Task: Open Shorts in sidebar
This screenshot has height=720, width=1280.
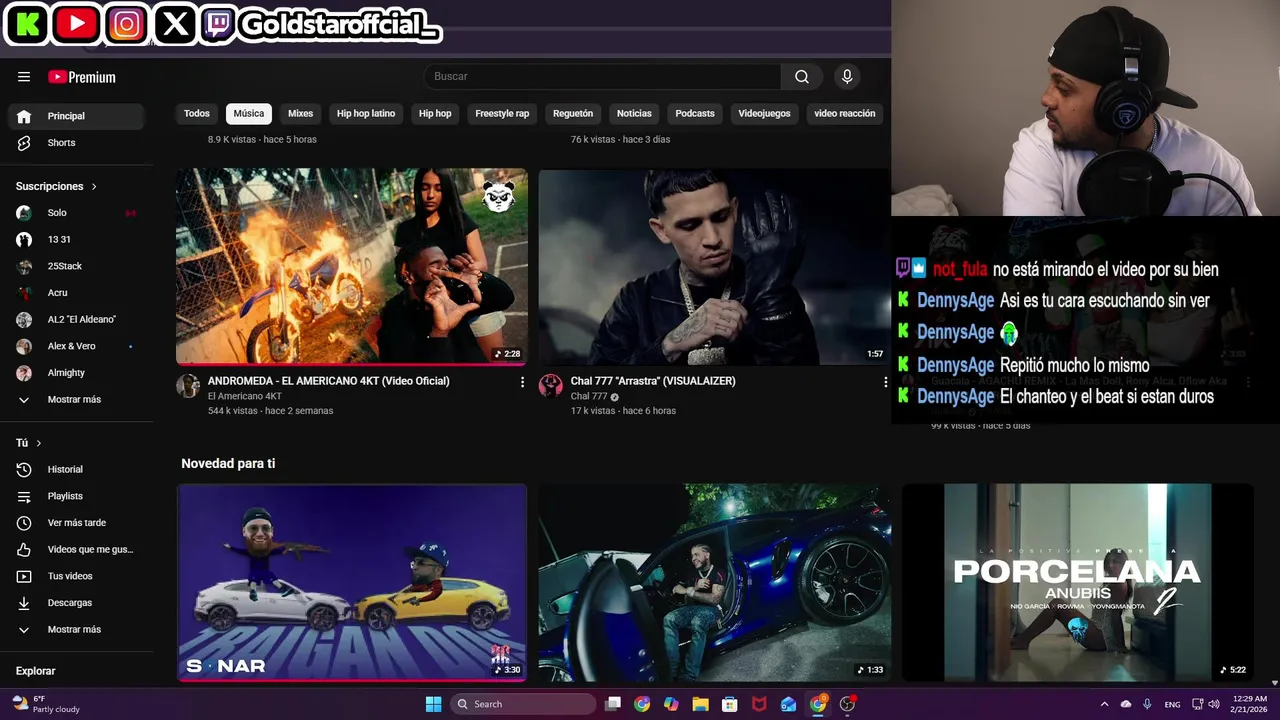Action: [x=76, y=143]
